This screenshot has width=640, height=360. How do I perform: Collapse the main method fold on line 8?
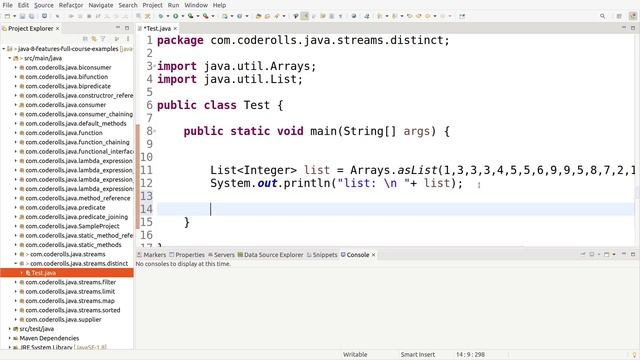155,131
